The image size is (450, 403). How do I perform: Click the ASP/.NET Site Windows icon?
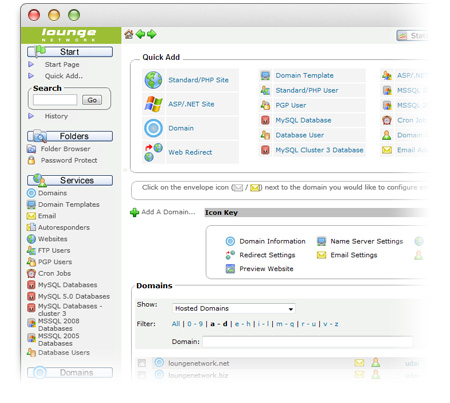(x=153, y=104)
